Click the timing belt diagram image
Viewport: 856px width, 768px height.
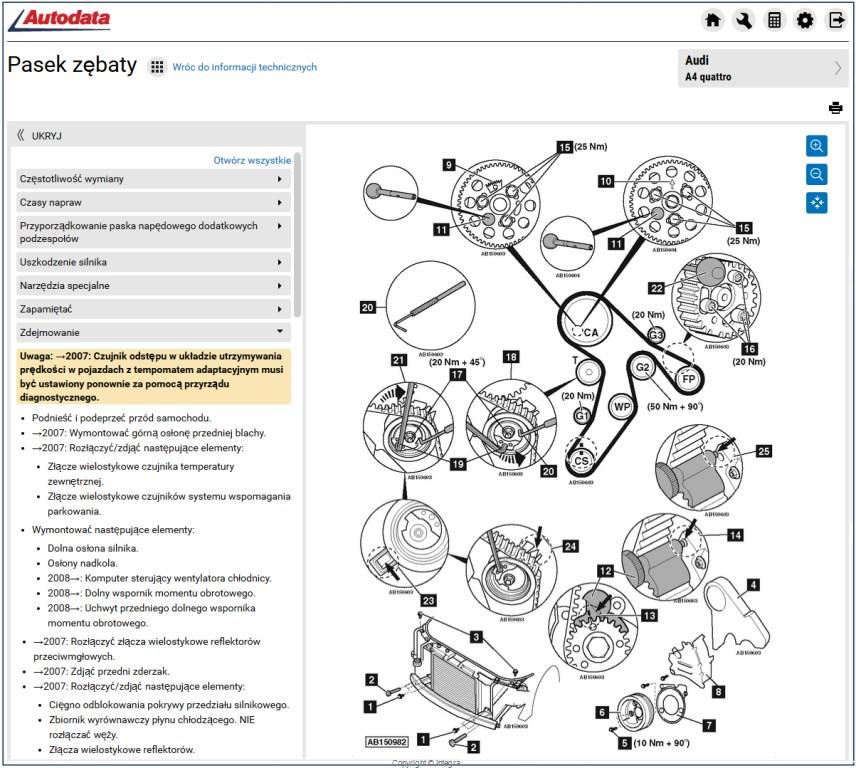click(565, 445)
